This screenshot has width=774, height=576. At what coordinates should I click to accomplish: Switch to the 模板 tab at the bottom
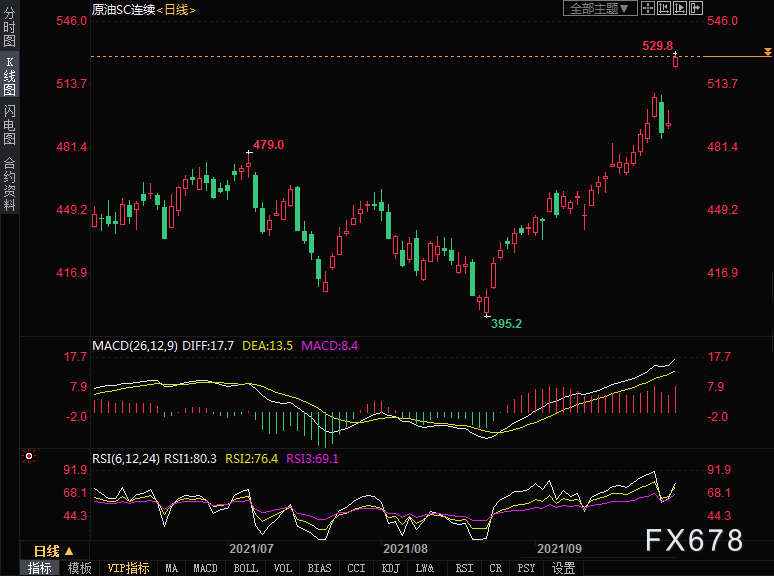79,568
